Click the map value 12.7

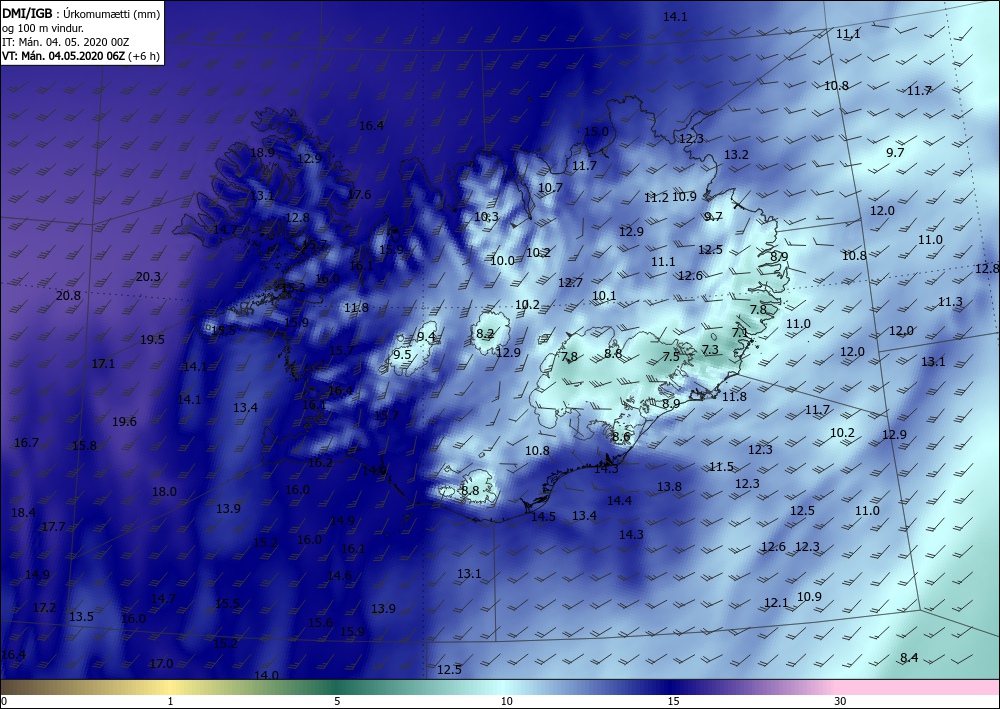click(570, 282)
